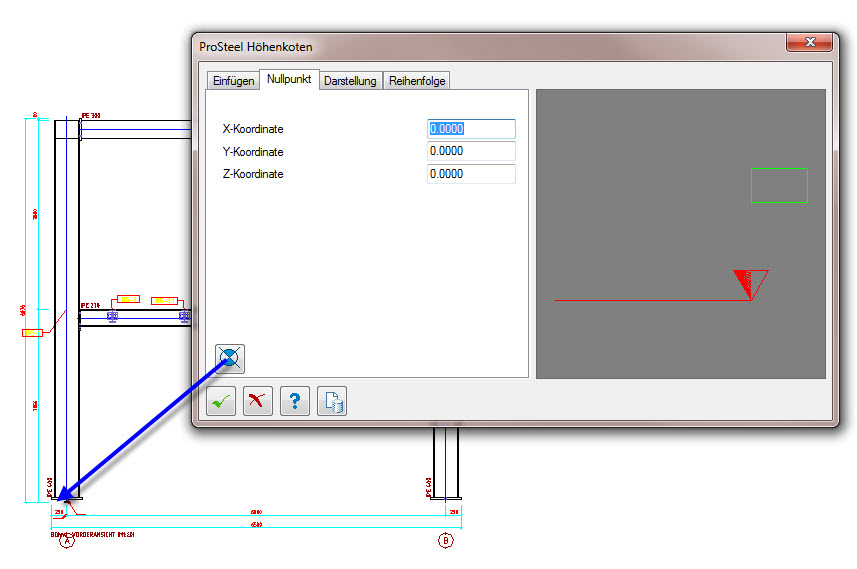Click the Z-Koordinate input field
Viewport: 857px width, 569px height.
tap(471, 174)
